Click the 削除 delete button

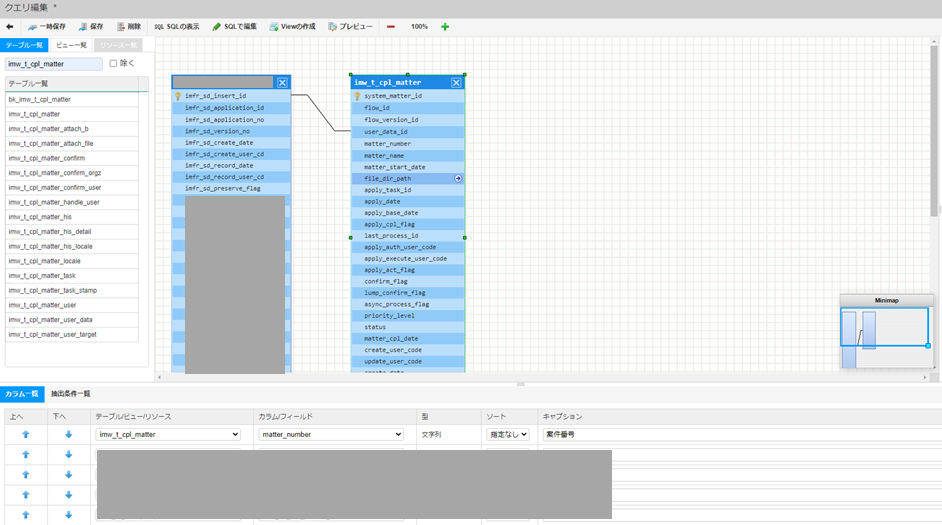[129, 26]
